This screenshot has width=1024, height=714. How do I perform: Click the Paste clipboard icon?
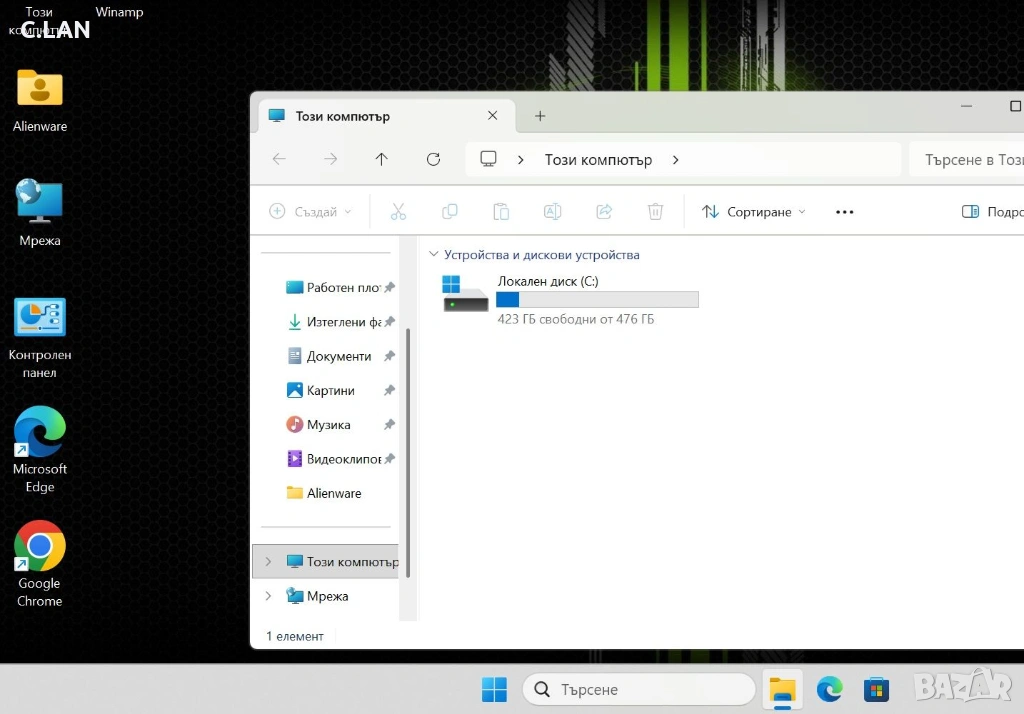tap(501, 212)
